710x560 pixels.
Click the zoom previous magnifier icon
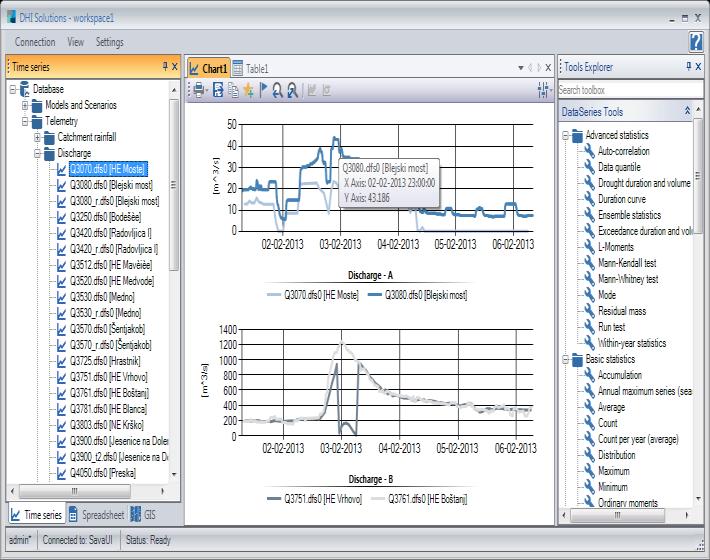(277, 90)
